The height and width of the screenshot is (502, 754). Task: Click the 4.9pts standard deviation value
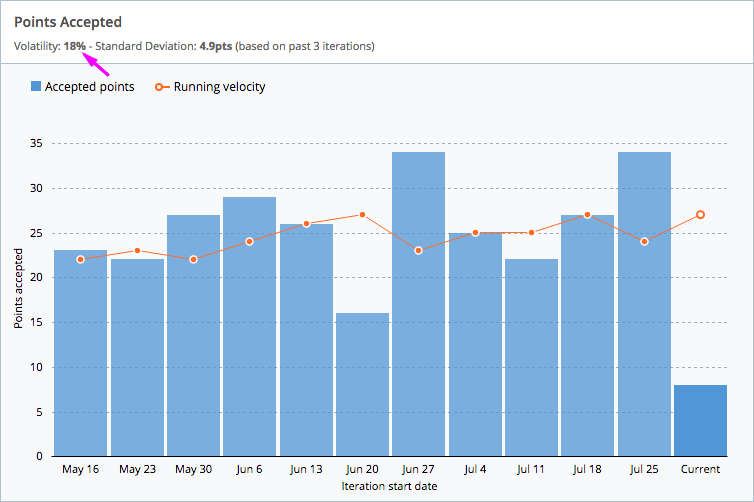point(216,46)
